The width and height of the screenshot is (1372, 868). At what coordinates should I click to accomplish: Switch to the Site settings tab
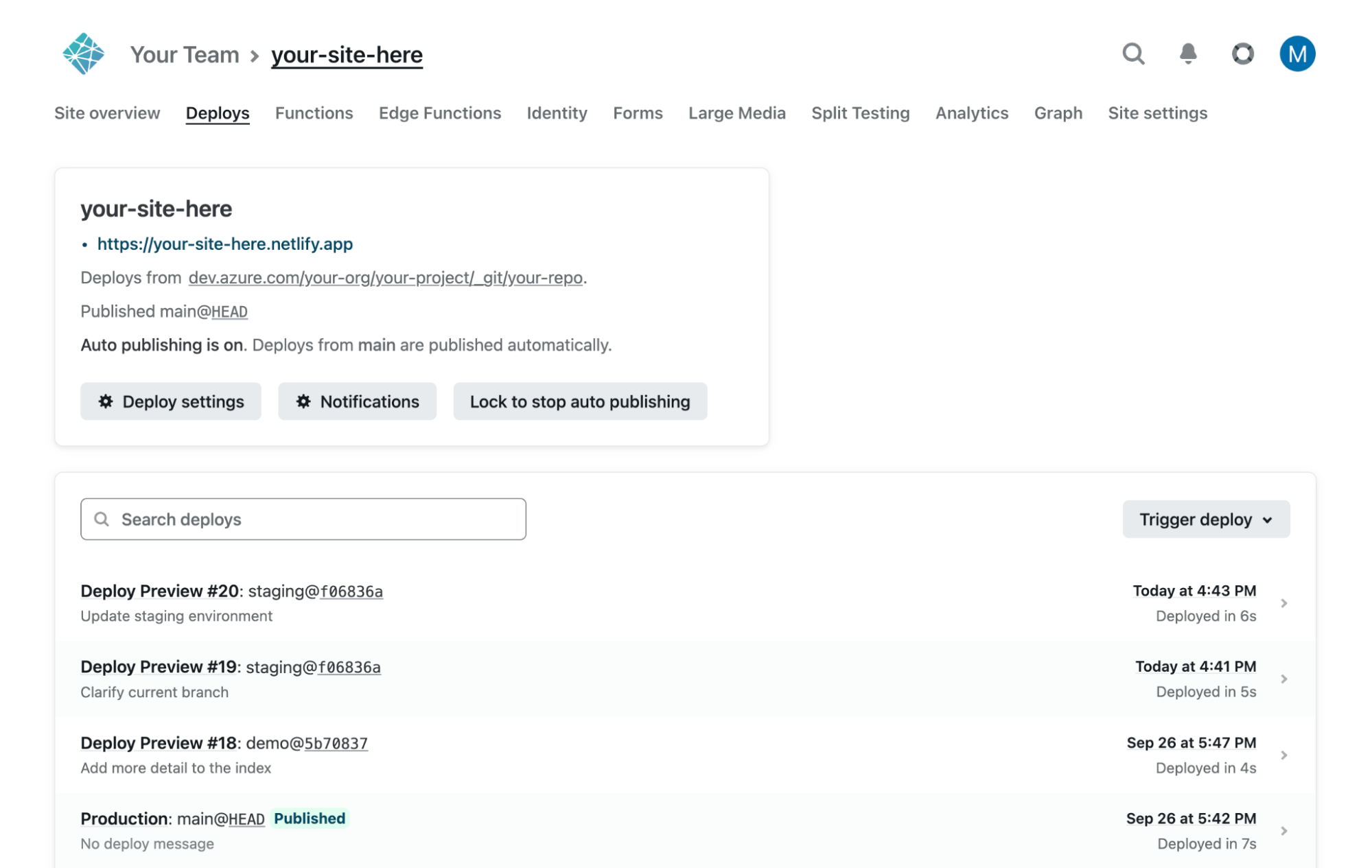1157,113
